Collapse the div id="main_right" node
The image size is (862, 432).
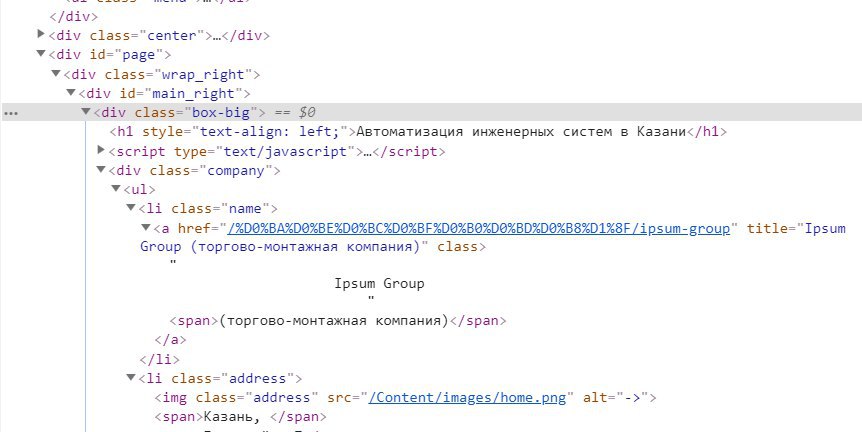coord(70,92)
